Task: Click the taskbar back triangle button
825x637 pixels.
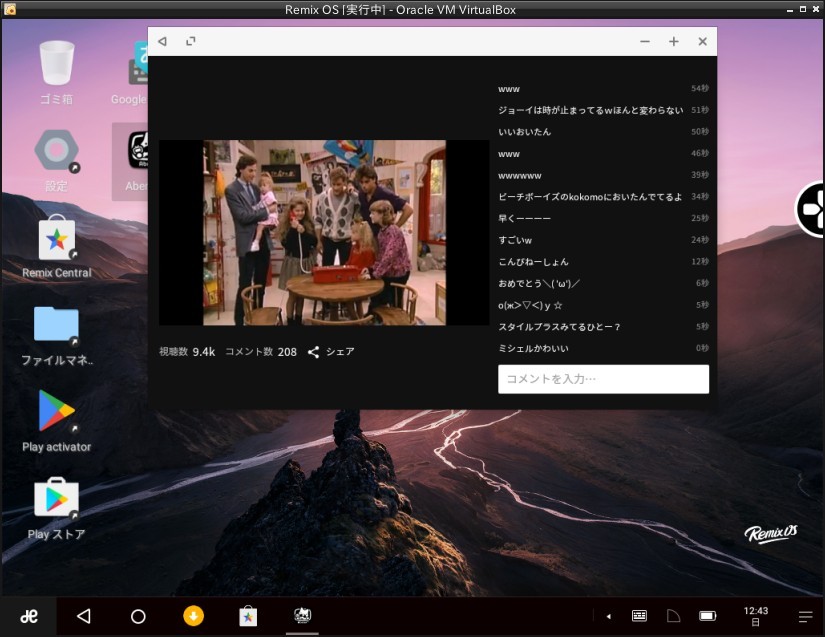Action: coord(84,616)
